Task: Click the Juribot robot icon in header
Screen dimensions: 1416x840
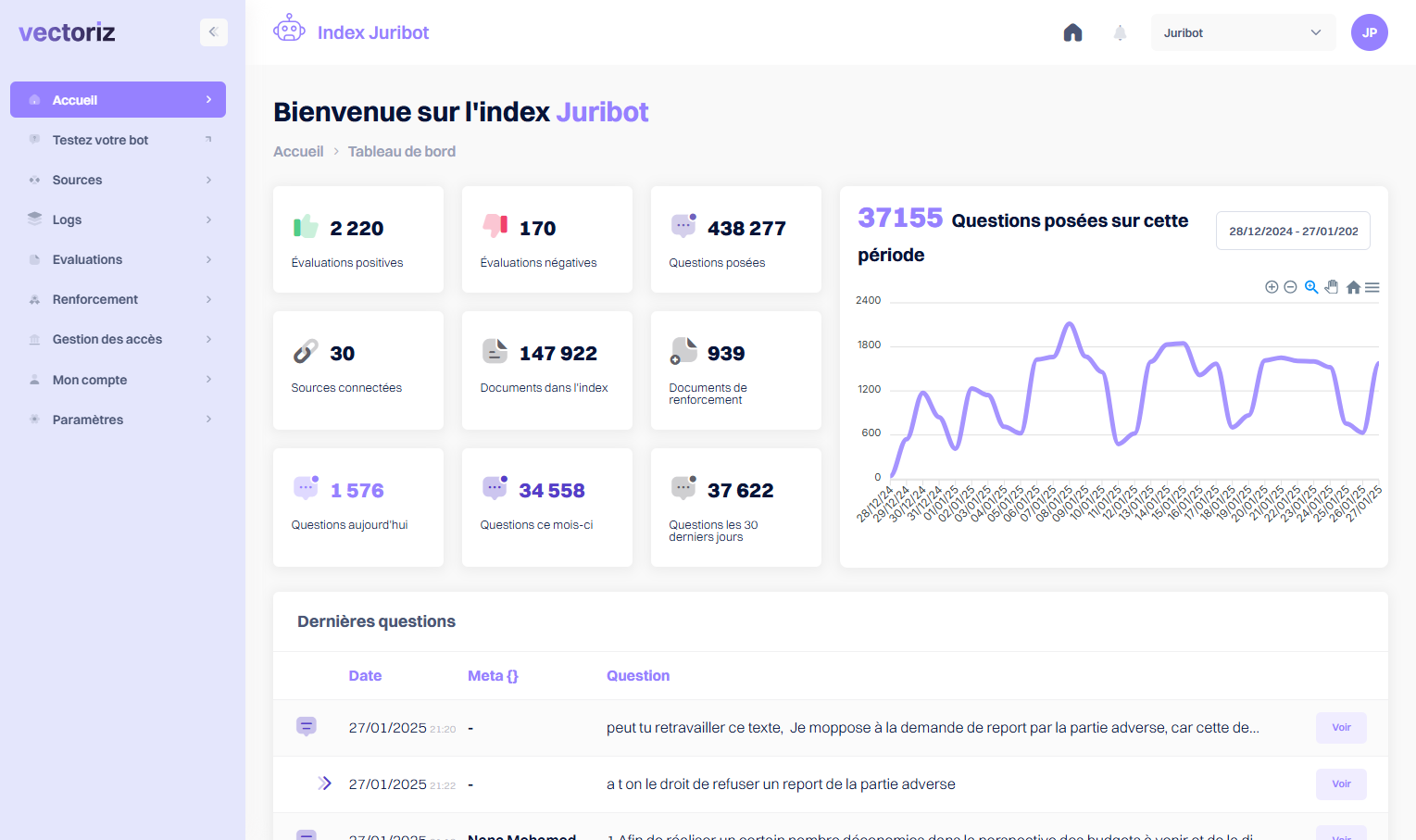Action: click(x=289, y=28)
